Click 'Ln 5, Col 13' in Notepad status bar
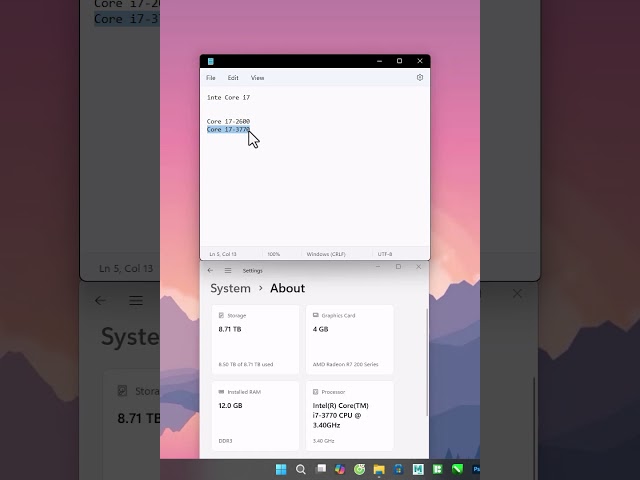The height and width of the screenshot is (480, 640). pos(223,254)
